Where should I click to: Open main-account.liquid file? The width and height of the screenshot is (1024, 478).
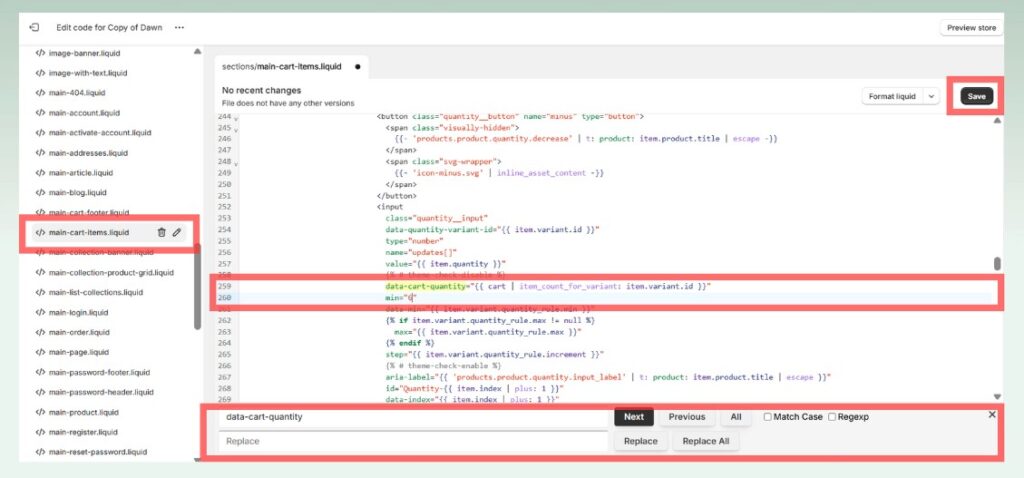coord(84,113)
